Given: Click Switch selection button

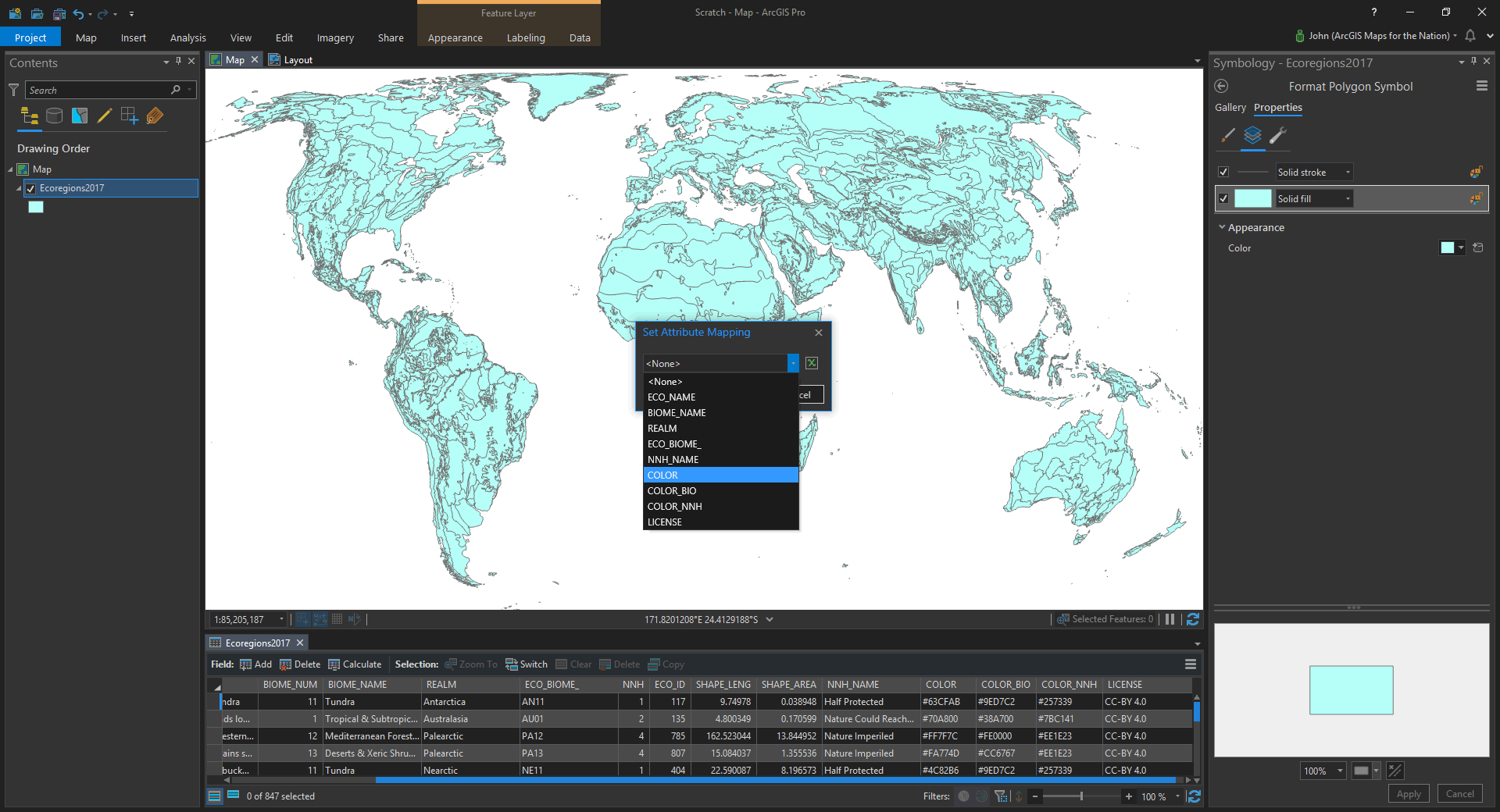Looking at the screenshot, I should click(x=526, y=664).
